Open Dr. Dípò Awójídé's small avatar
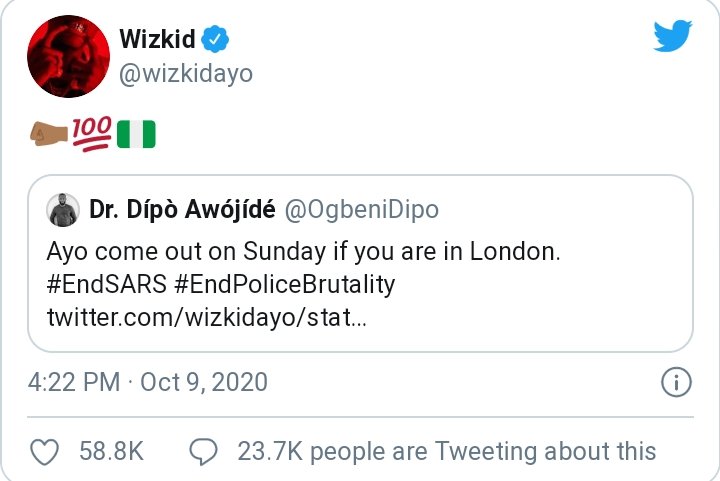Image resolution: width=720 pixels, height=481 pixels. tap(64, 210)
